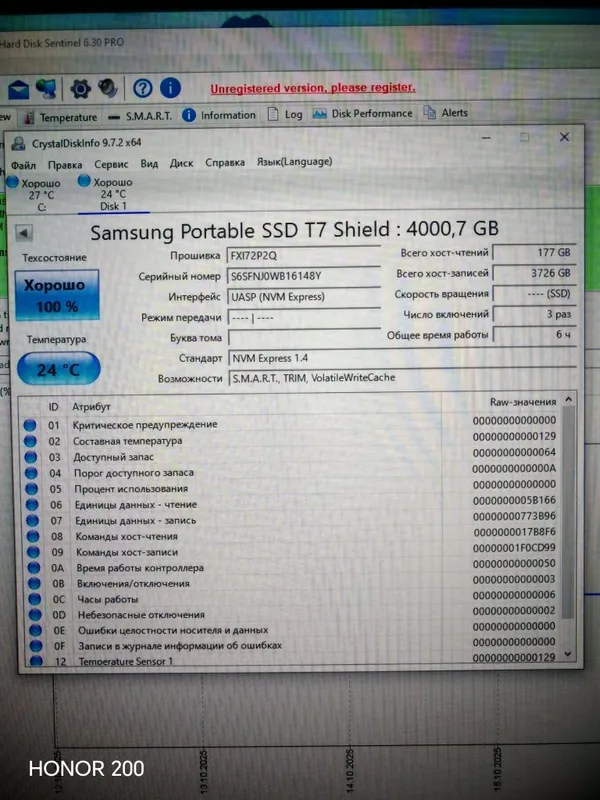Select the Доступный запас attribute row
Image resolution: width=600 pixels, height=800 pixels.
[x=291, y=455]
